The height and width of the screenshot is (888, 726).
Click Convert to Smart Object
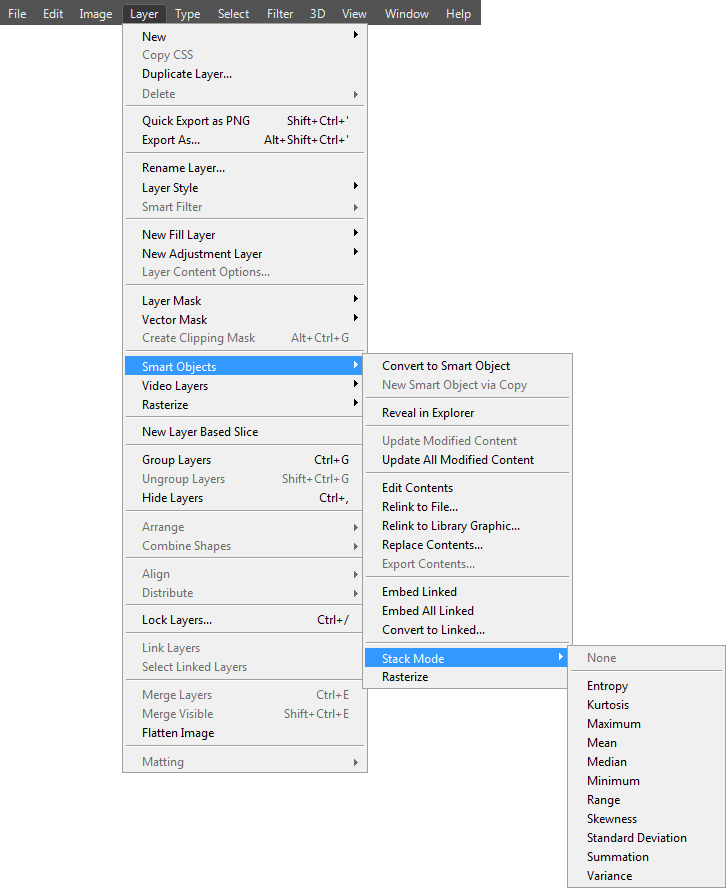[x=446, y=366]
